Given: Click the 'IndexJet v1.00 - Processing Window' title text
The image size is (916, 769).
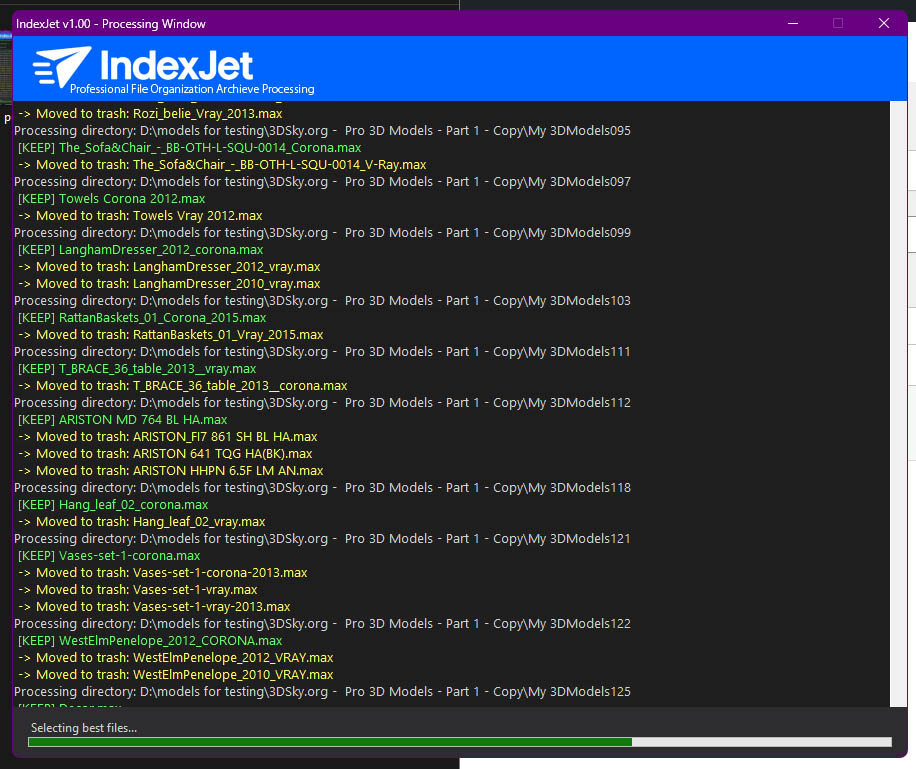Looking at the screenshot, I should tap(110, 23).
